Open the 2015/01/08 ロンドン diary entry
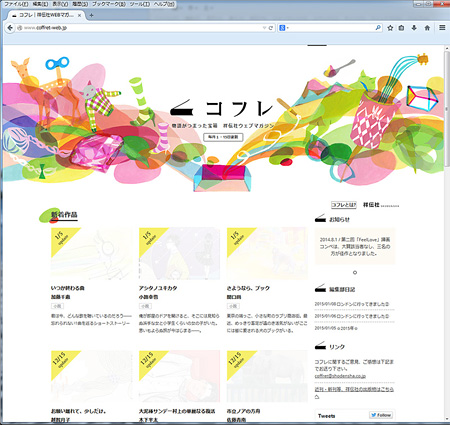 (352, 304)
